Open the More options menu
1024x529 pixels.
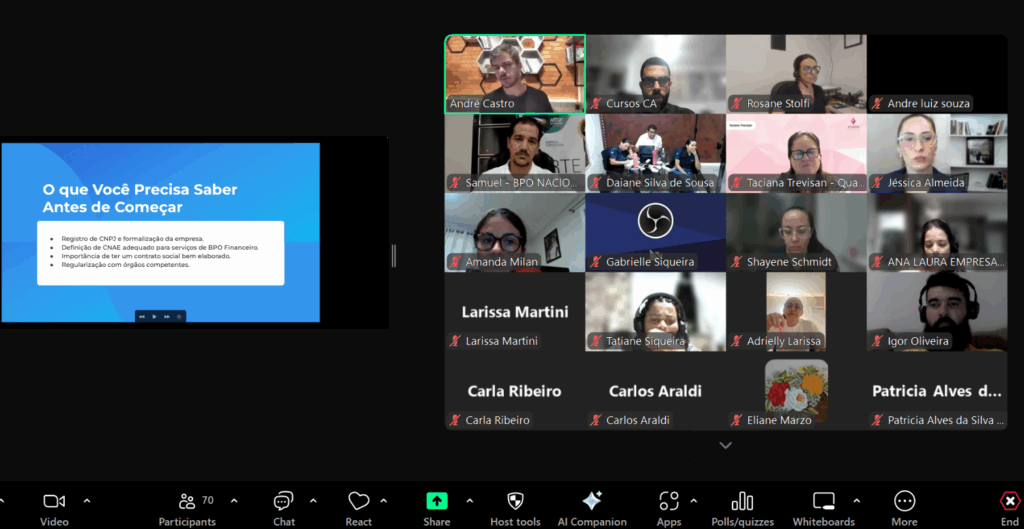(904, 508)
